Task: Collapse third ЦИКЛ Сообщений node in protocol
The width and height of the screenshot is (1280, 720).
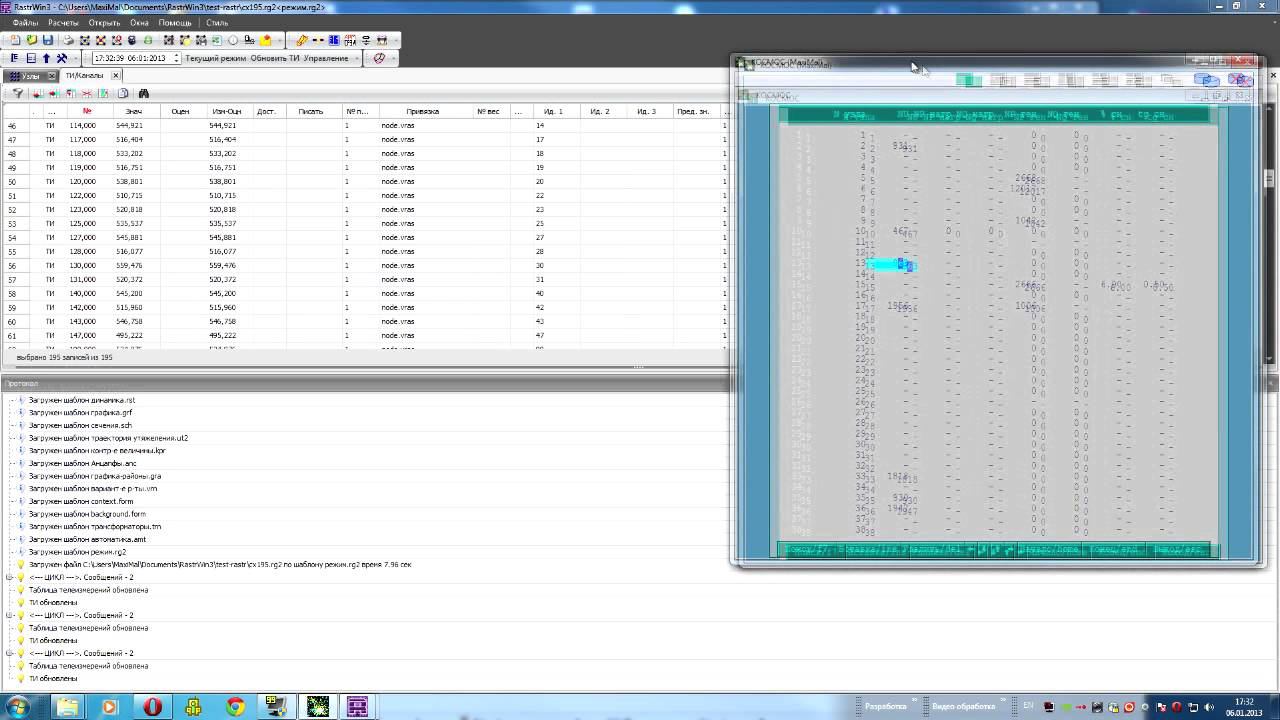Action: coord(9,653)
